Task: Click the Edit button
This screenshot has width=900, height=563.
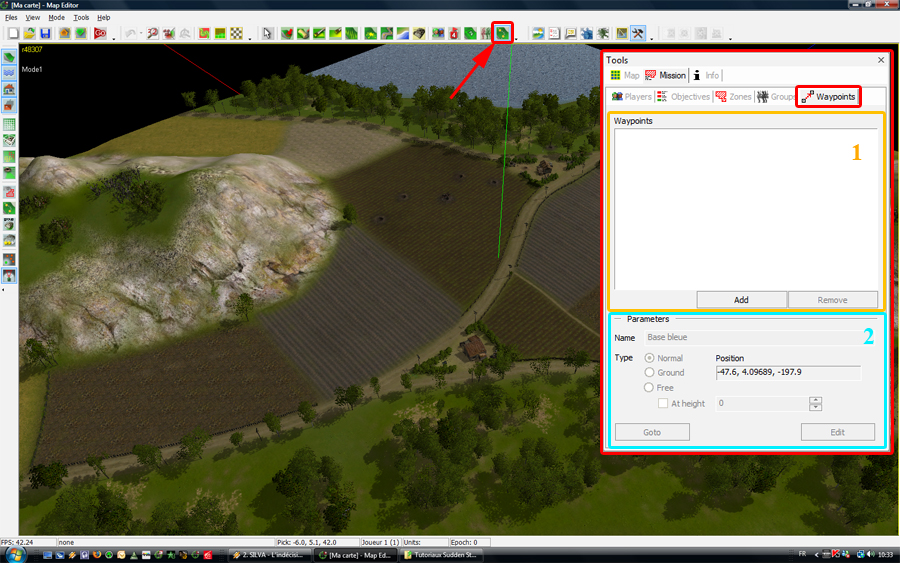Action: (x=837, y=432)
